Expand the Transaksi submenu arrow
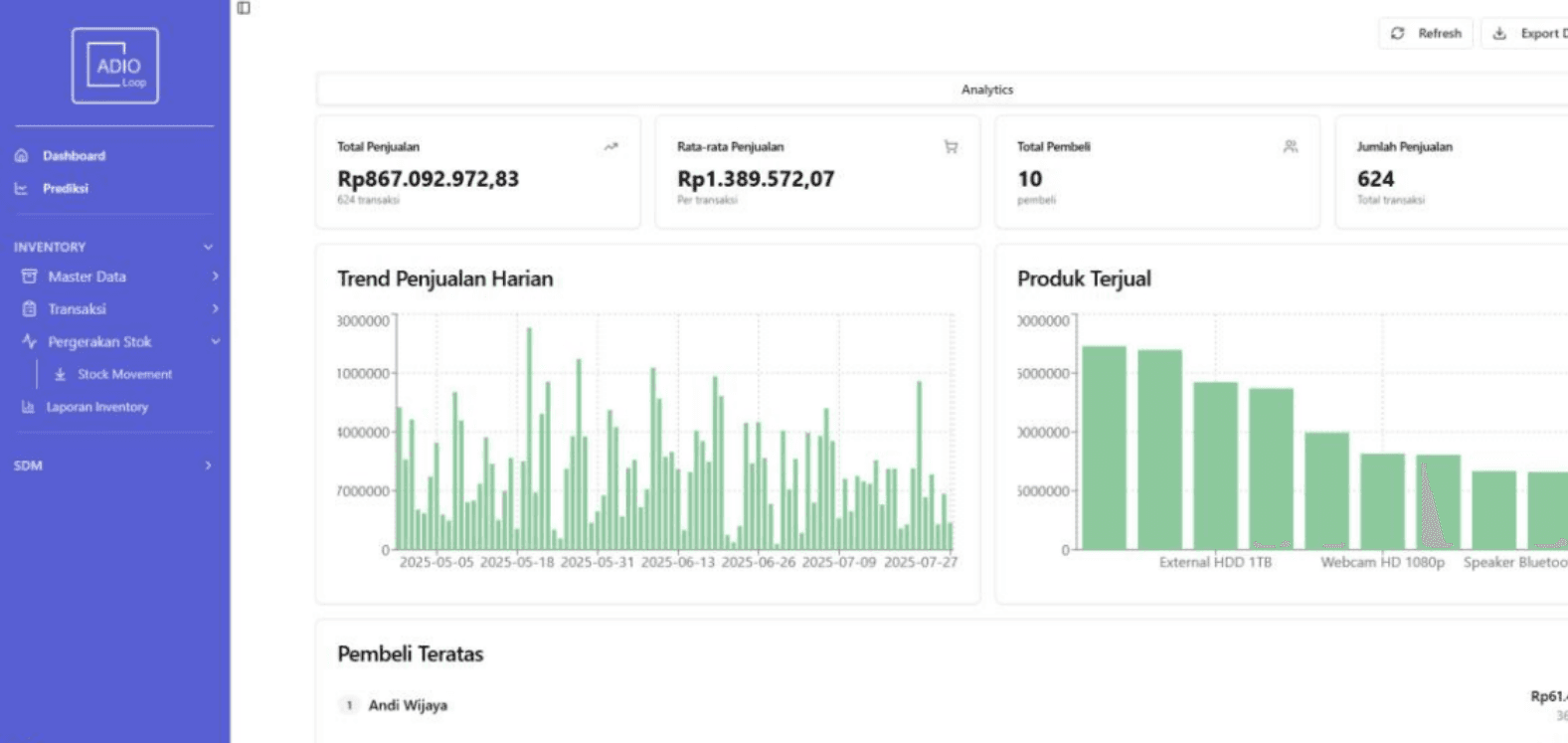Viewport: 1568px width, 743px height. (215, 309)
